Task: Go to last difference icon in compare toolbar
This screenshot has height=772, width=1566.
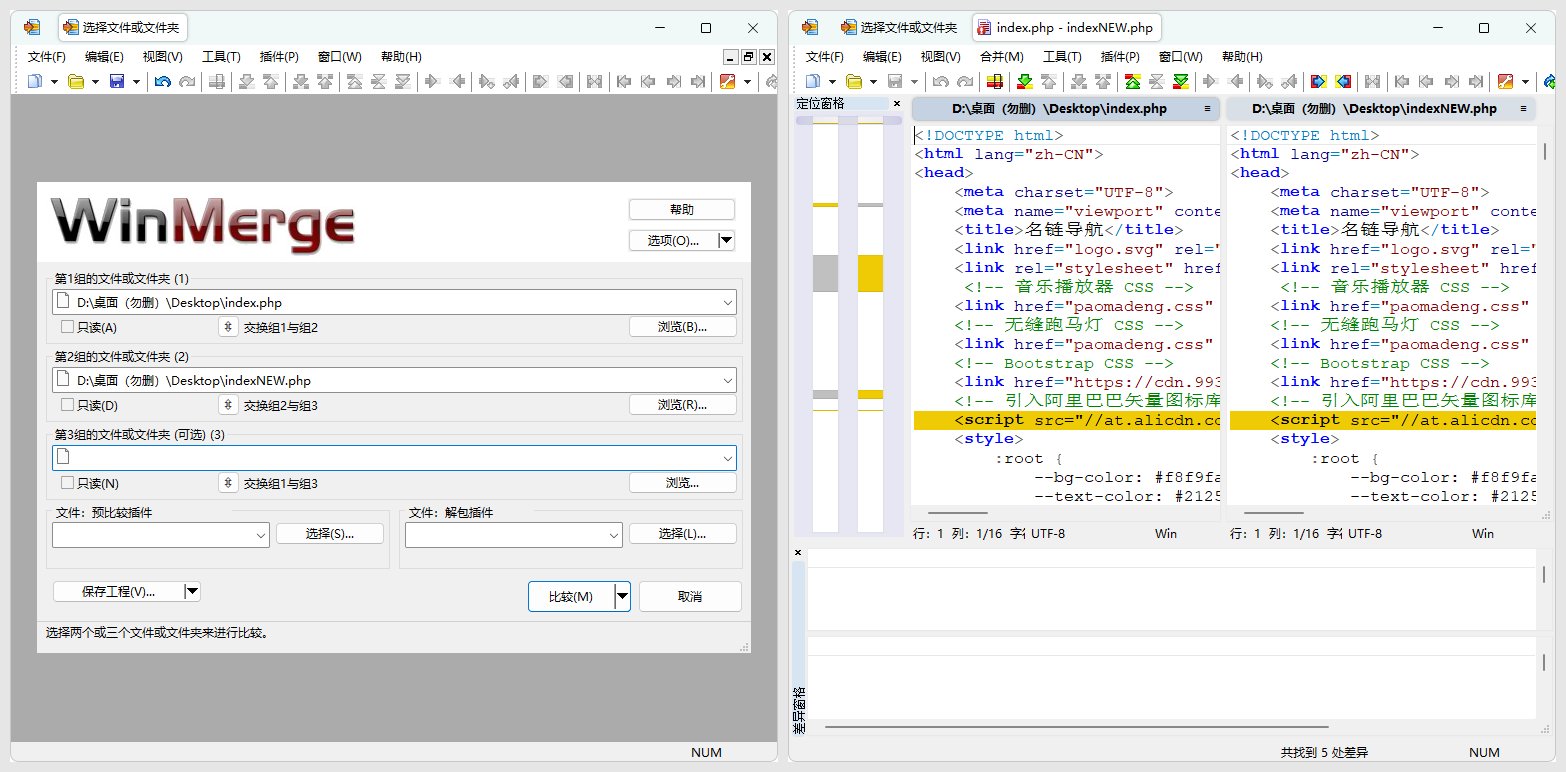Action: click(x=1181, y=81)
